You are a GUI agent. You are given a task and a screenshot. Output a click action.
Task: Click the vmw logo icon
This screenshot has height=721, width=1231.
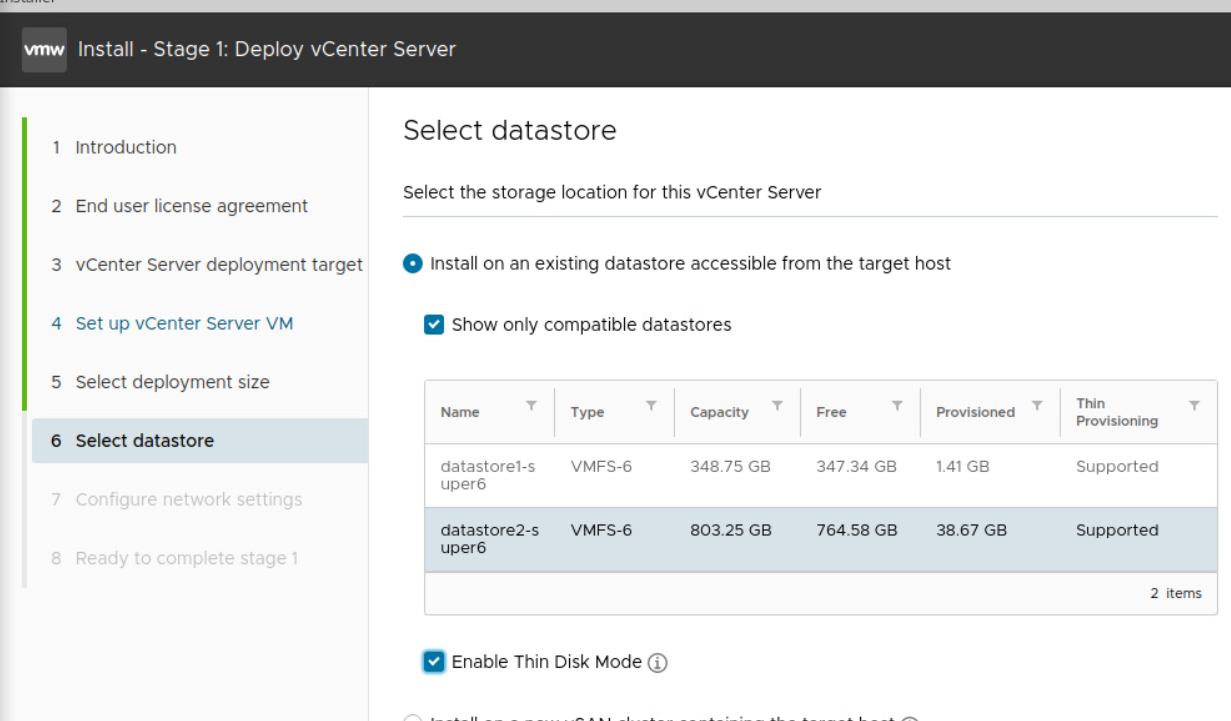[44, 50]
